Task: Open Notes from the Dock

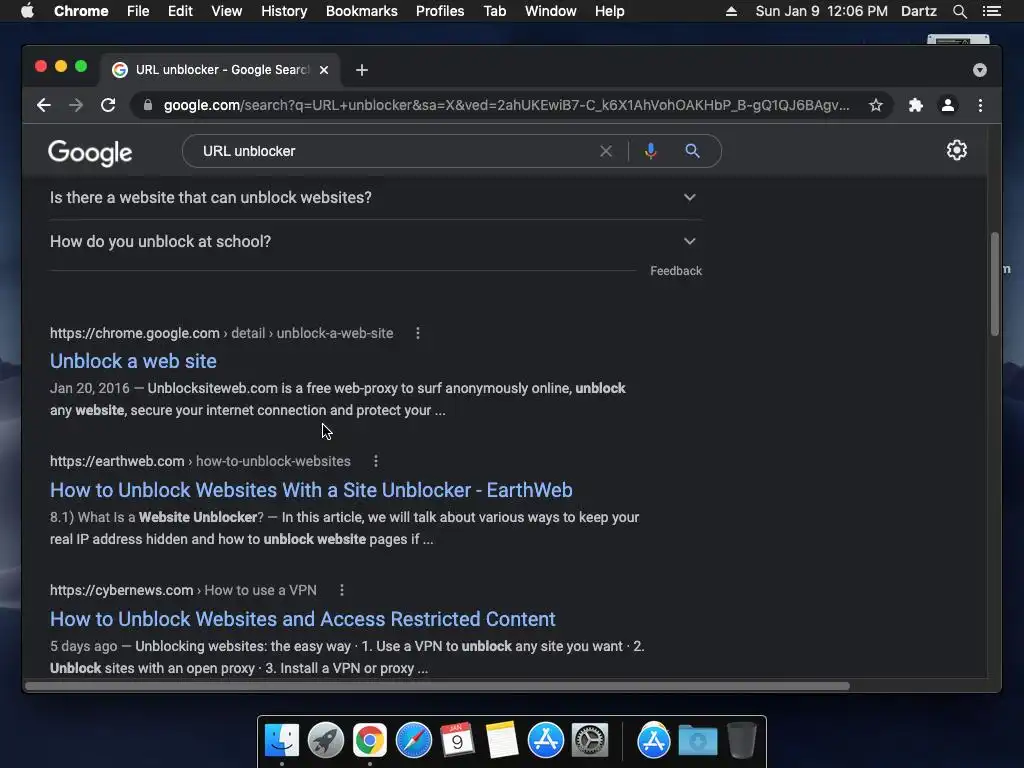Action: 502,741
